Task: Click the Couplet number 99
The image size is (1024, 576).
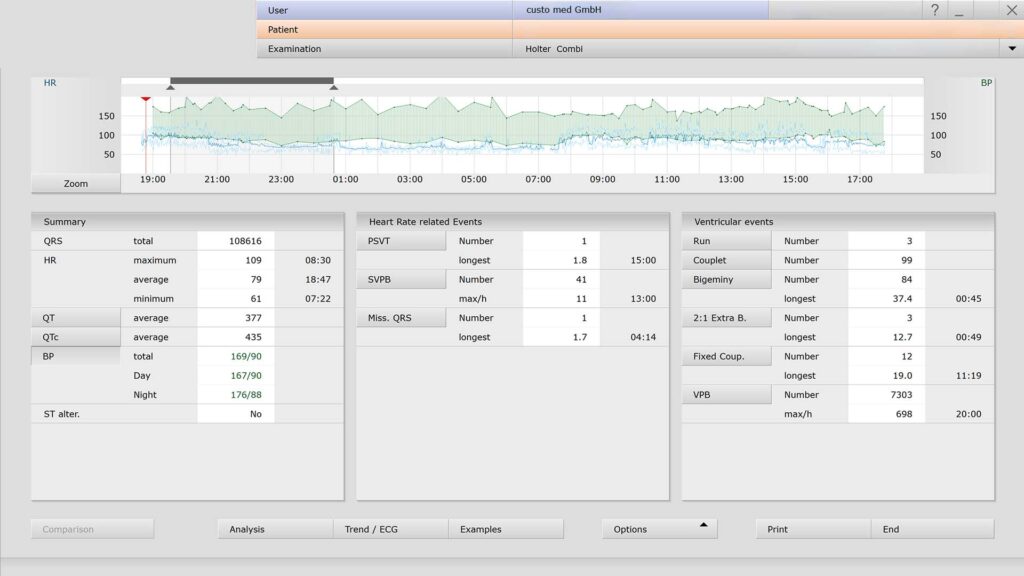Action: click(x=906, y=260)
